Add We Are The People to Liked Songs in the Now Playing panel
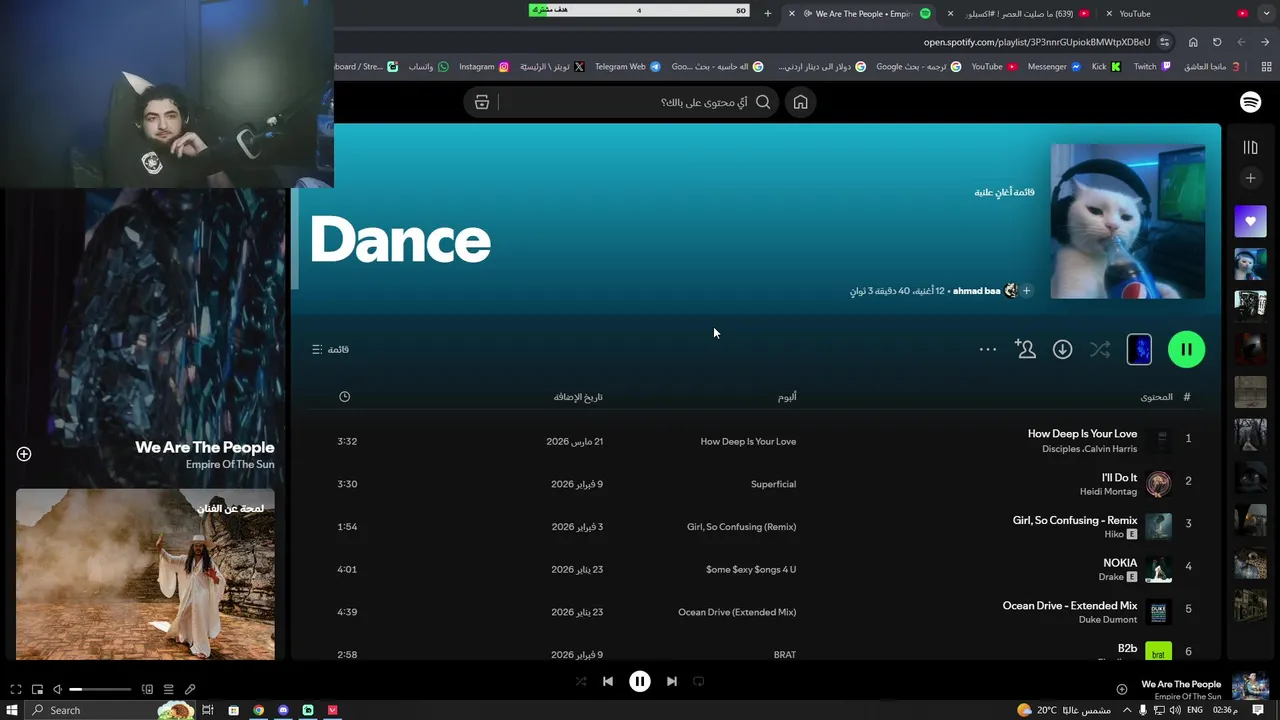Screen dimensions: 1280x720 24,454
